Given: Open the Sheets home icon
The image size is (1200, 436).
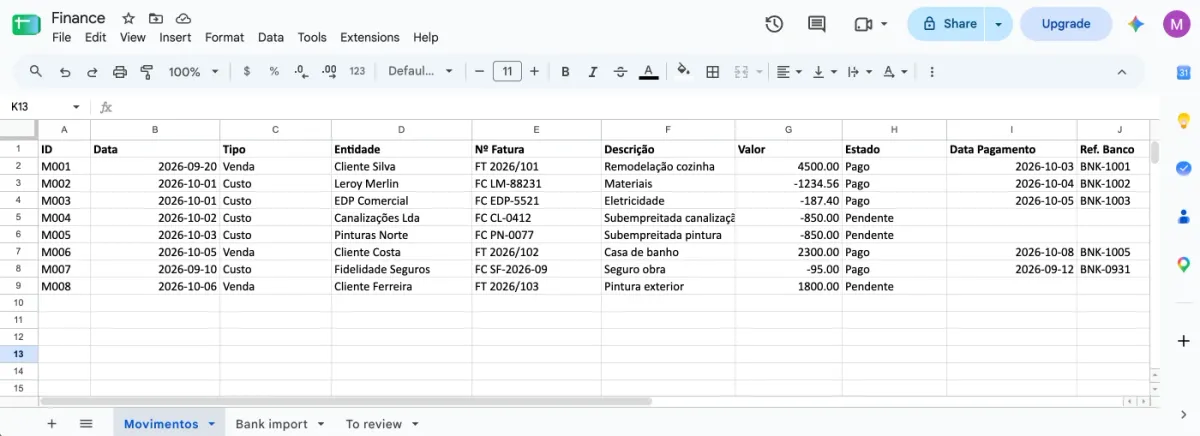Looking at the screenshot, I should [x=26, y=26].
